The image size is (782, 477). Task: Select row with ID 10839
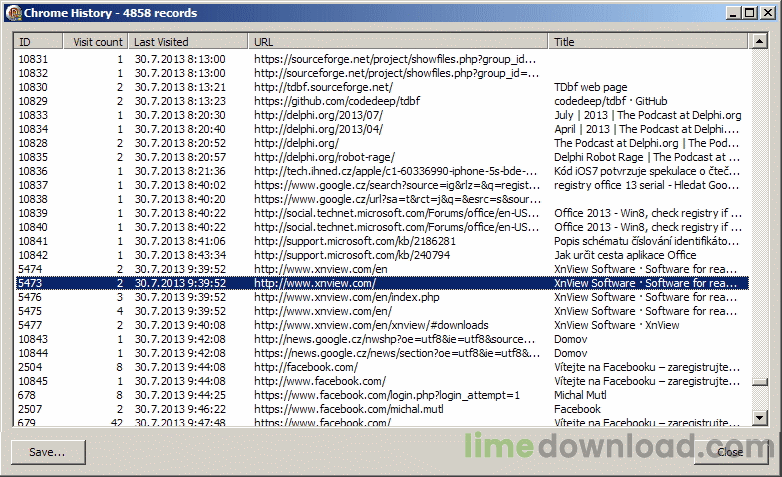pos(382,213)
